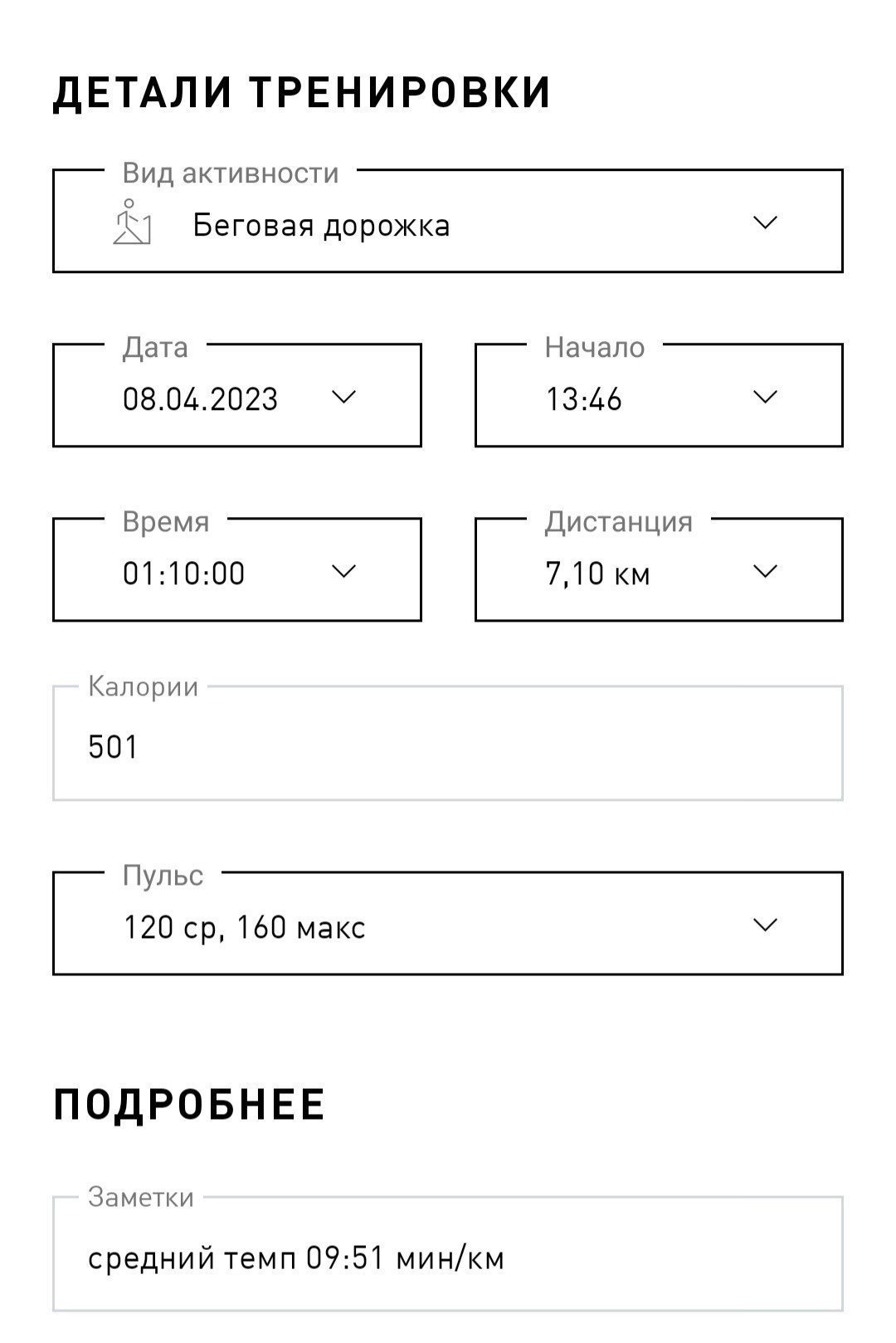Click the Подробнее section heading
The width and height of the screenshot is (896, 1343).
point(189,1105)
